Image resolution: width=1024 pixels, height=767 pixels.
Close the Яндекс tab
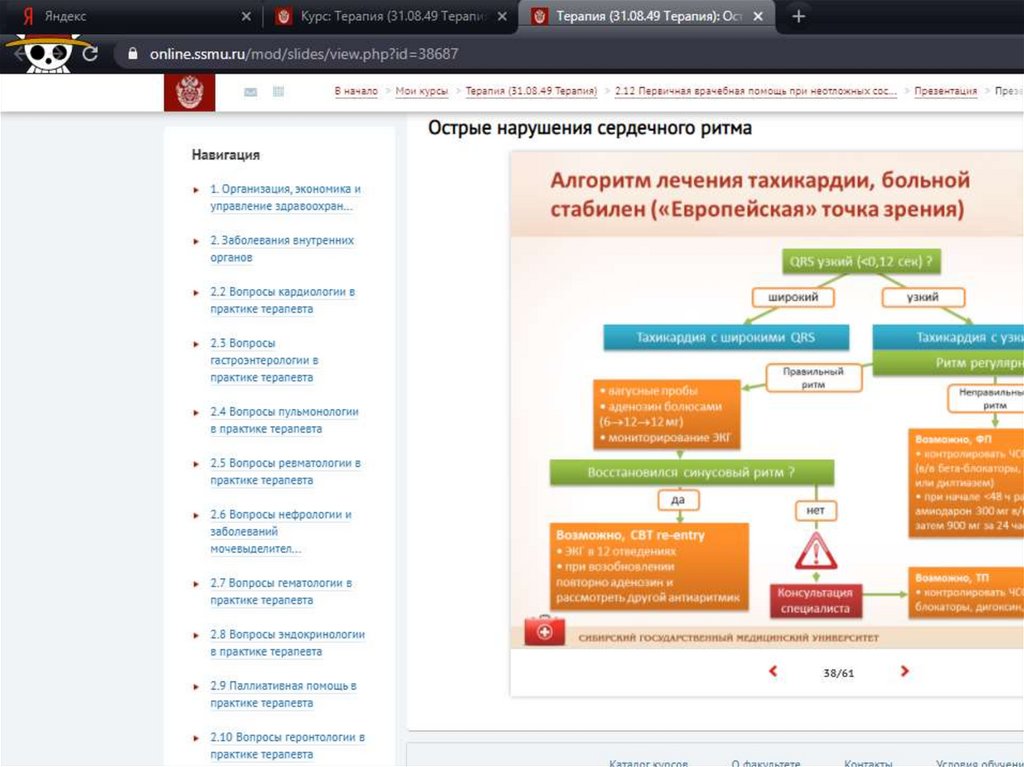246,16
